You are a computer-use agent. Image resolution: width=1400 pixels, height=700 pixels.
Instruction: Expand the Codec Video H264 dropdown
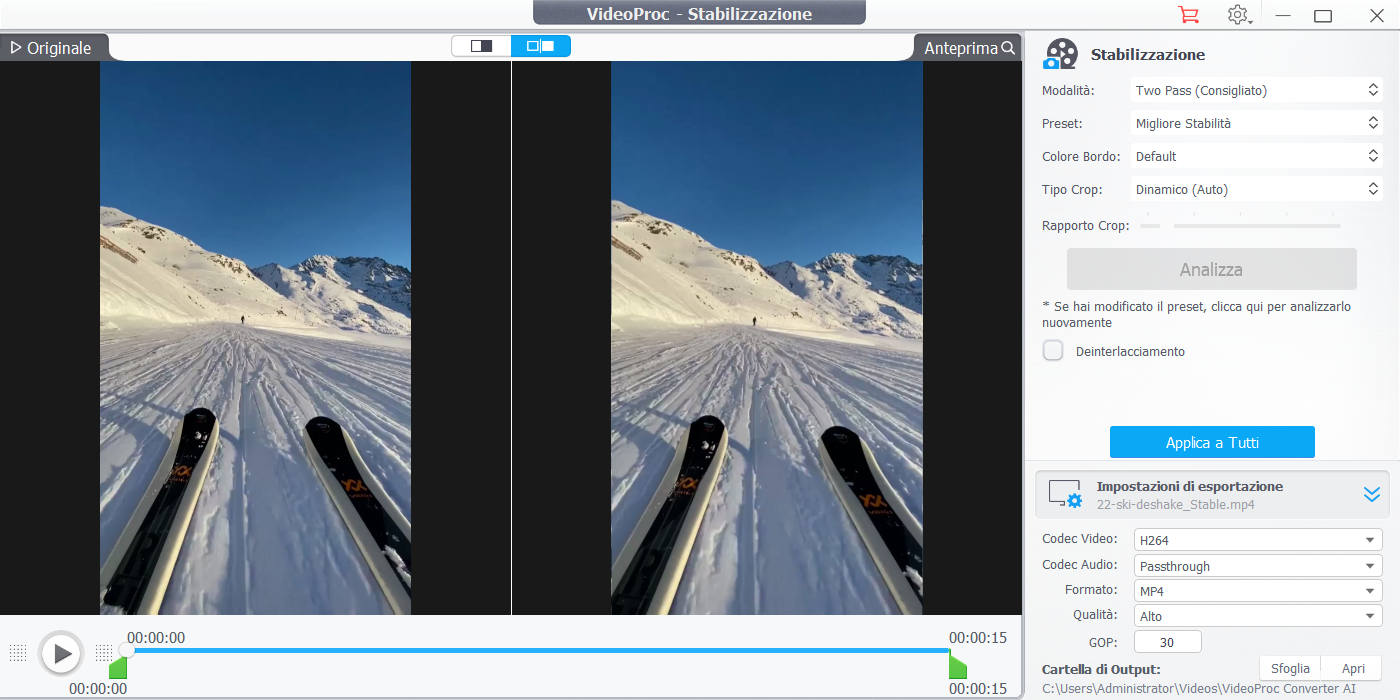1257,540
